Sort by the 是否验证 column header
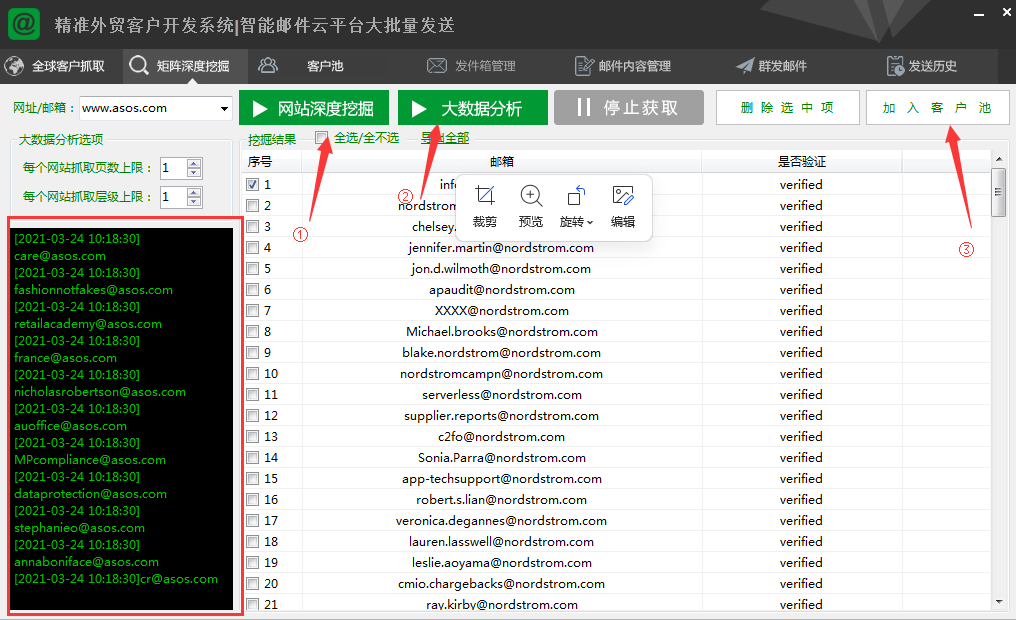The height and width of the screenshot is (620, 1016). [x=802, y=162]
